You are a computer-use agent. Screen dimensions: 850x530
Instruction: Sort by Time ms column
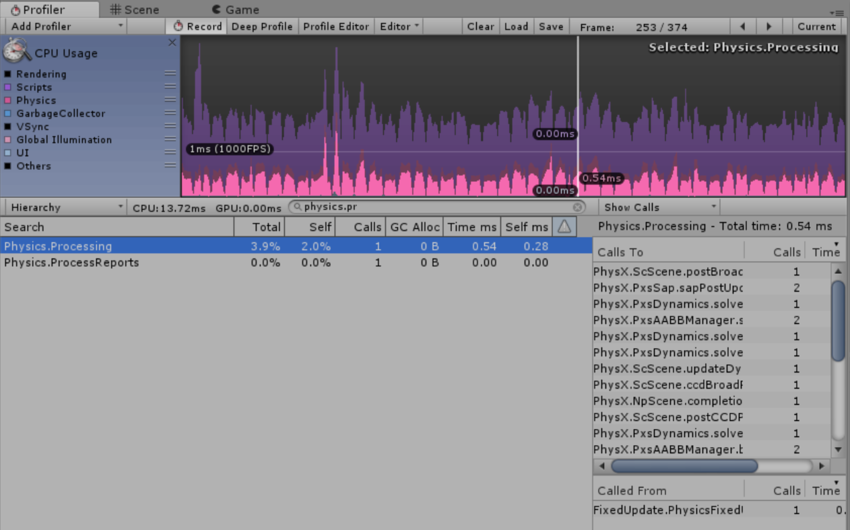pos(472,227)
